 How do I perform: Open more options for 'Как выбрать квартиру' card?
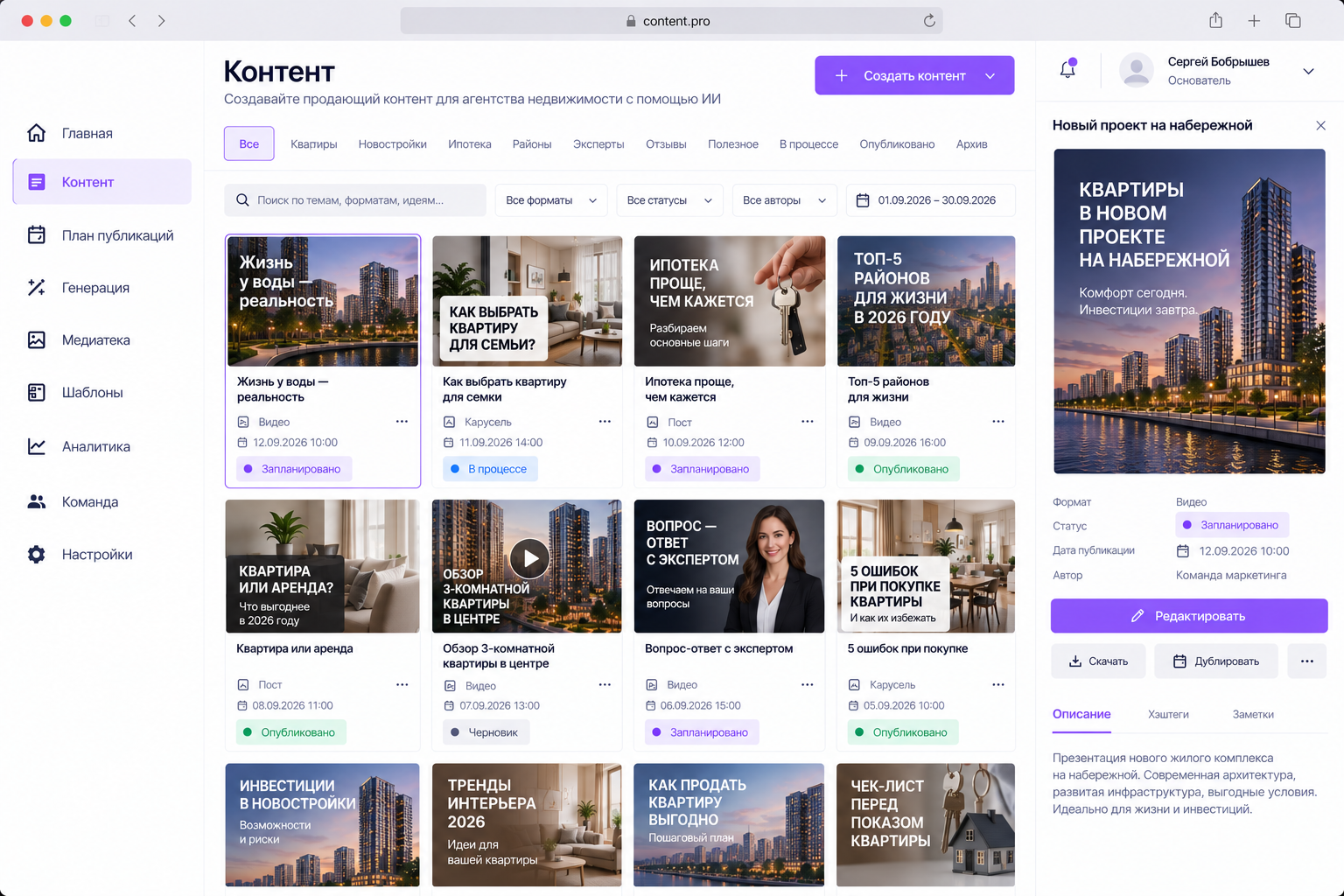[605, 422]
